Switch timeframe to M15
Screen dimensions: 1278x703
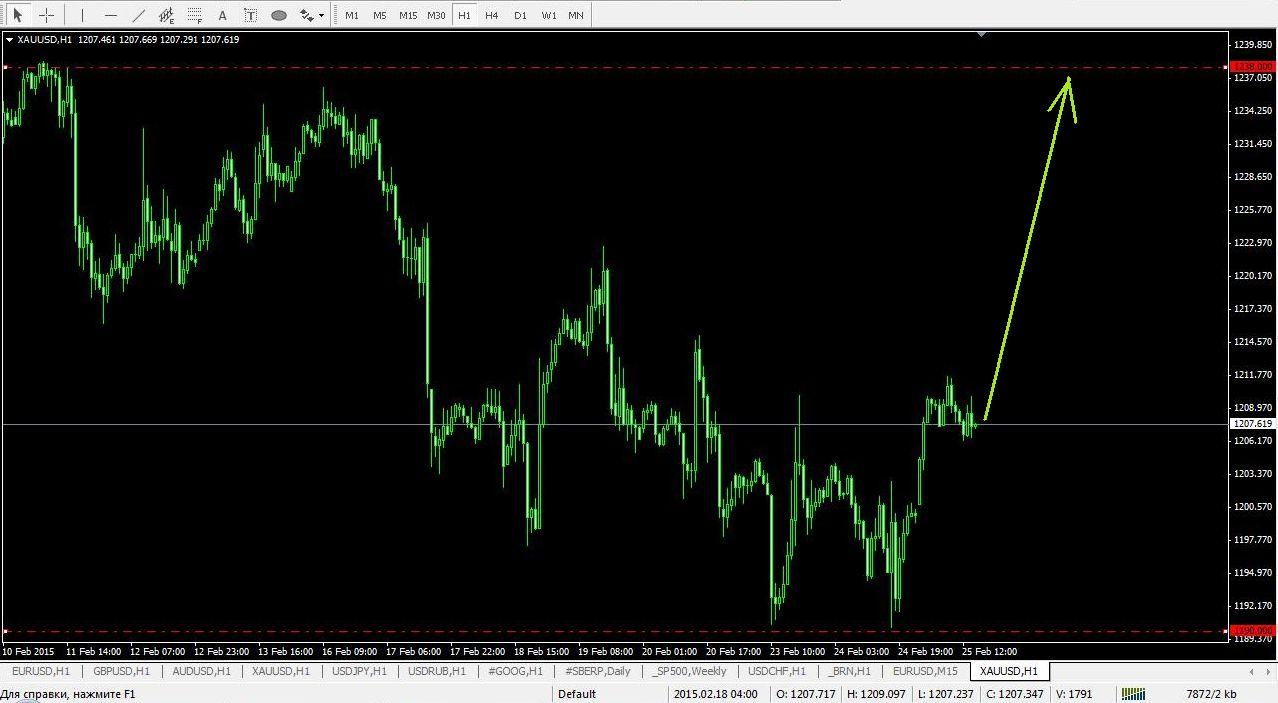[407, 15]
